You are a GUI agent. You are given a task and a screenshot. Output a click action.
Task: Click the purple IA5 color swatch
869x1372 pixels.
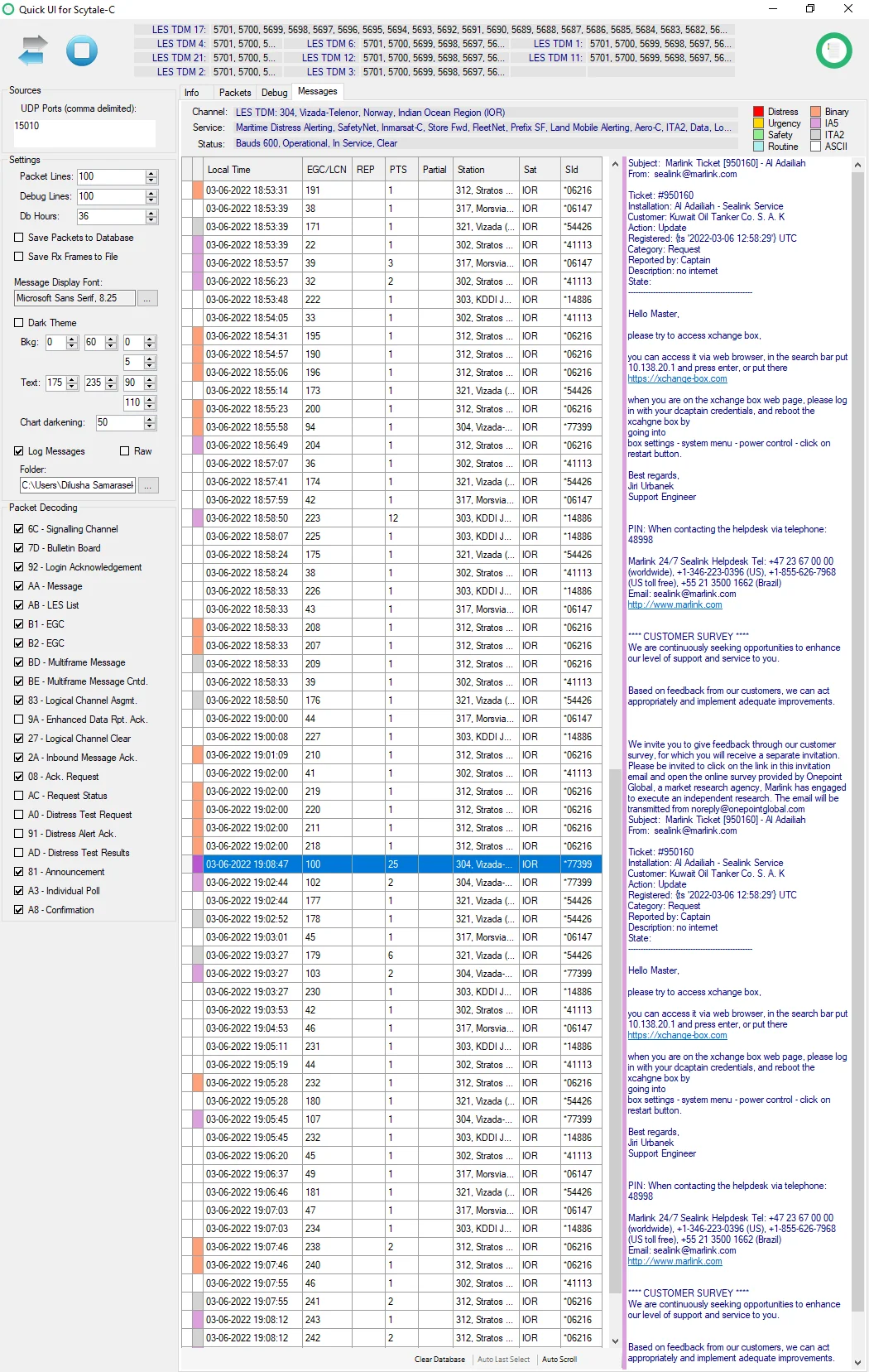(815, 123)
